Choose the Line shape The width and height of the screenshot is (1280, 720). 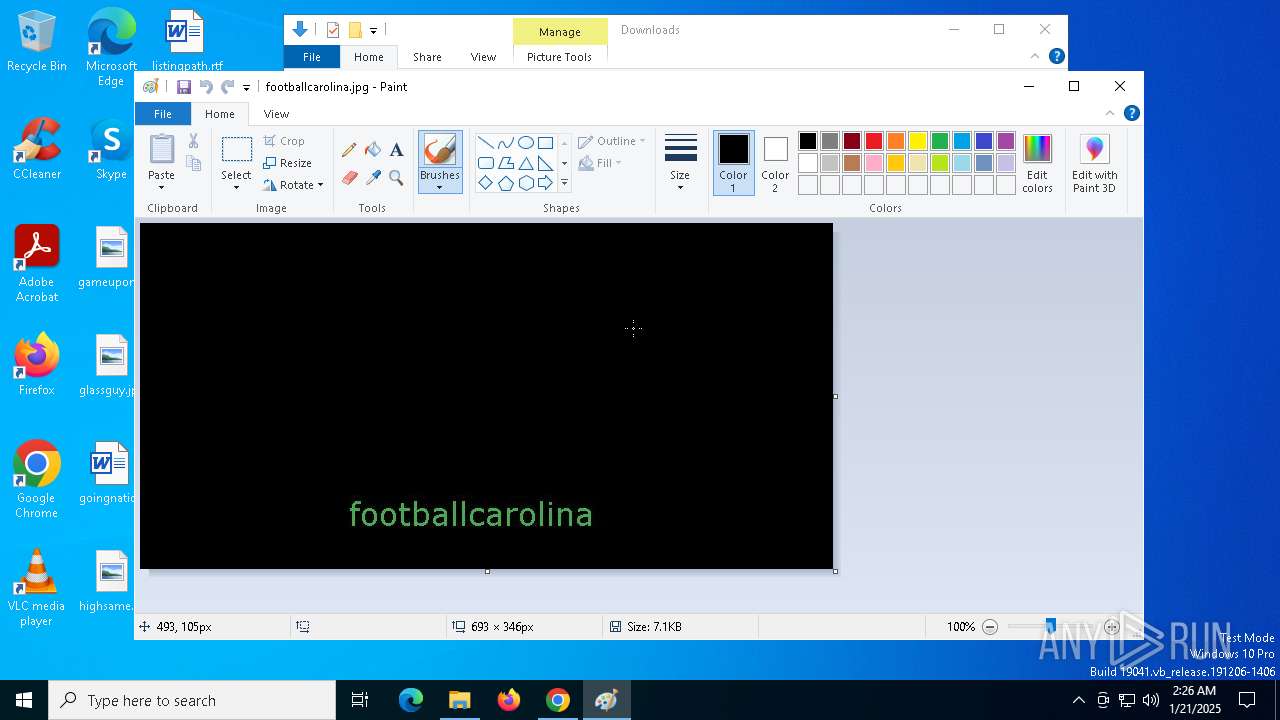click(x=485, y=142)
